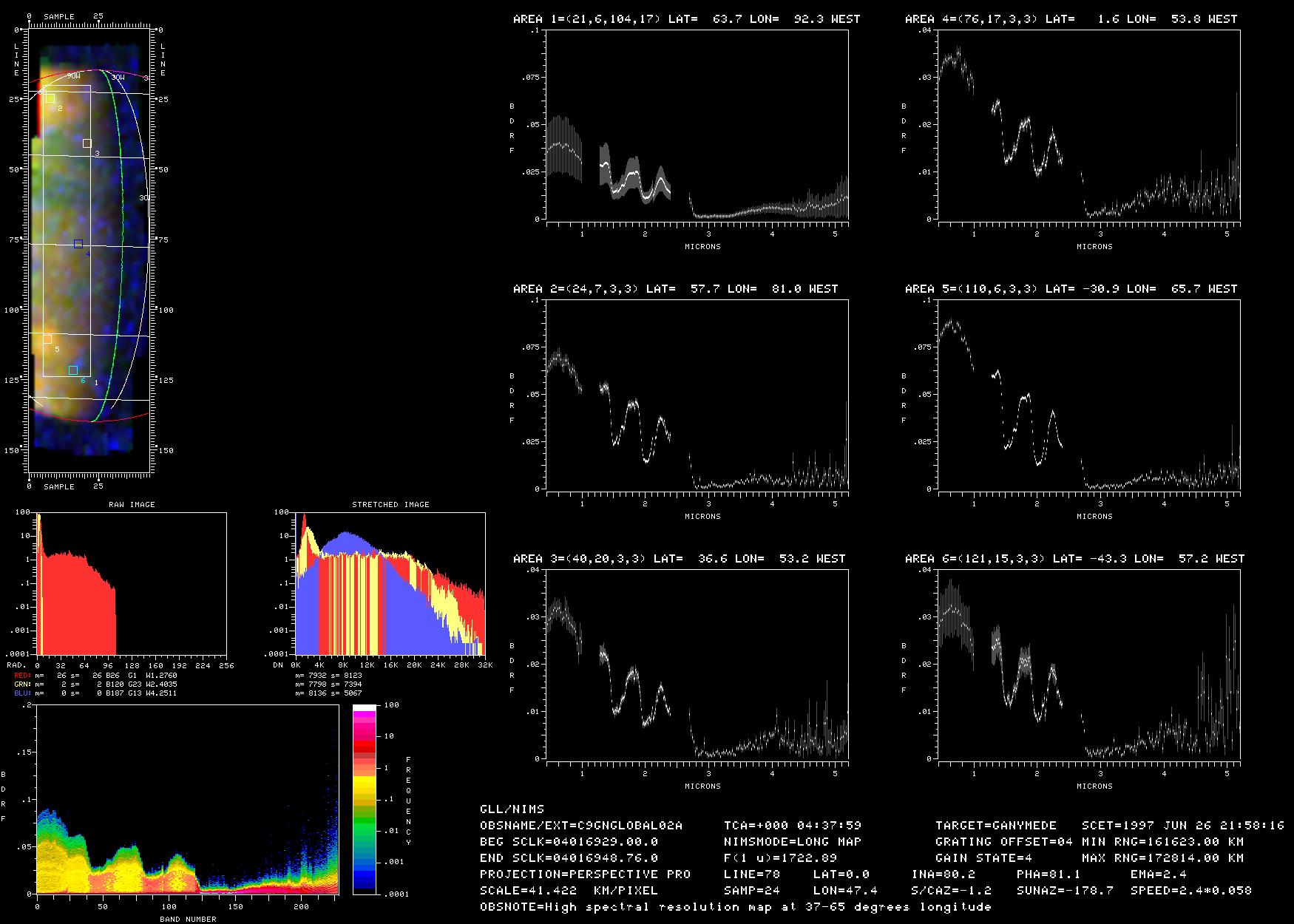
Task: Click the red raw image histogram plot
Action: point(131,584)
